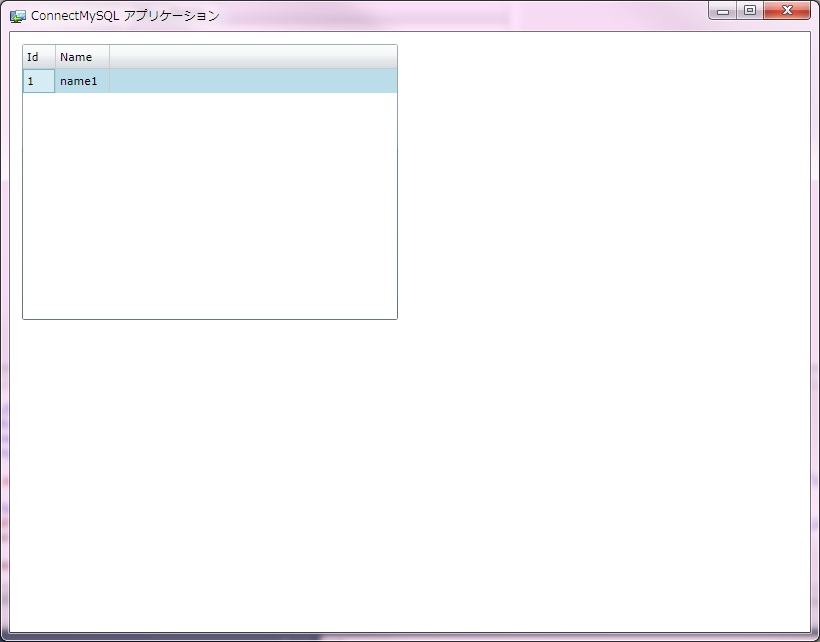The image size is (820, 642).
Task: Close the ConnectMySQL window
Action: click(x=787, y=10)
